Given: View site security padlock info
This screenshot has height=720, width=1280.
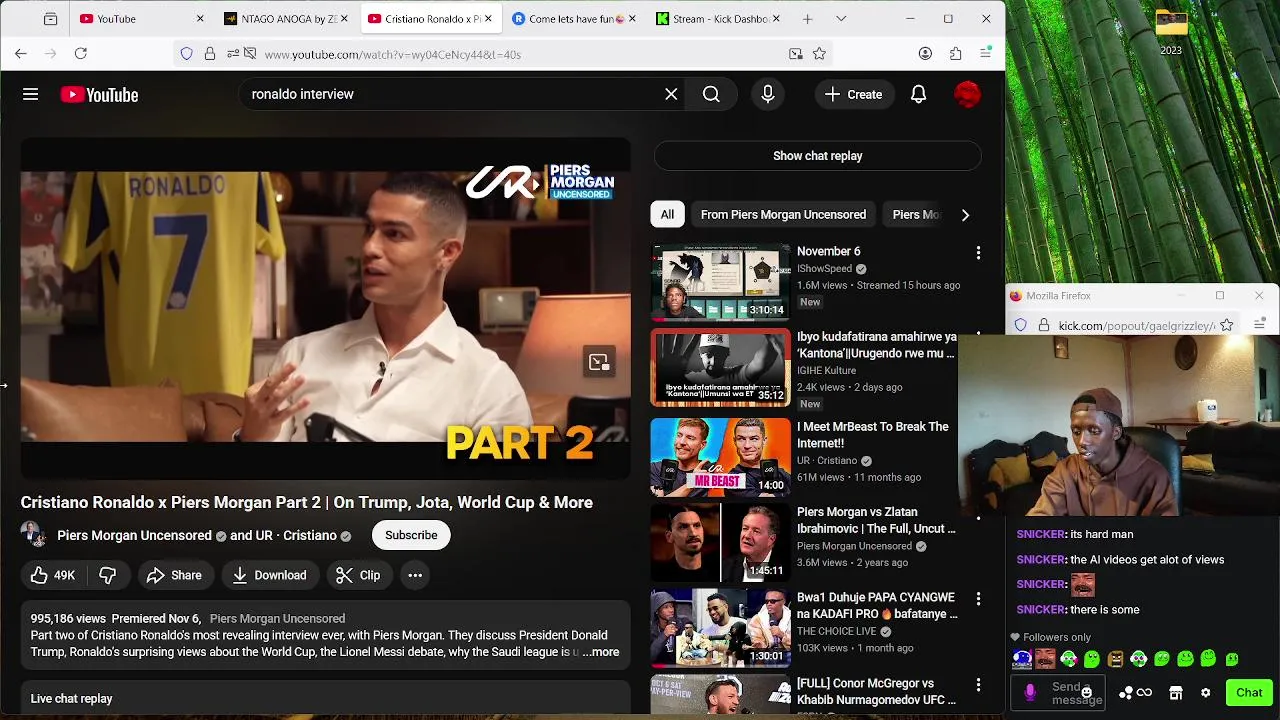Looking at the screenshot, I should point(210,54).
